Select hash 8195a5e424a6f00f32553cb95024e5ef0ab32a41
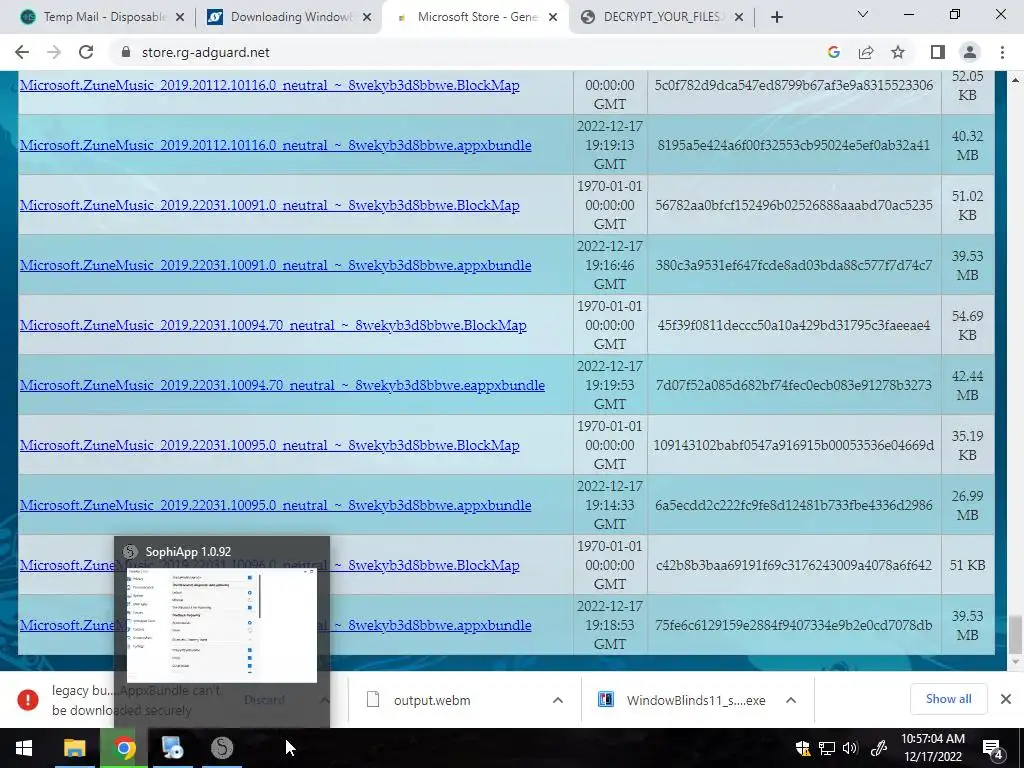The width and height of the screenshot is (1024, 768). [x=793, y=145]
